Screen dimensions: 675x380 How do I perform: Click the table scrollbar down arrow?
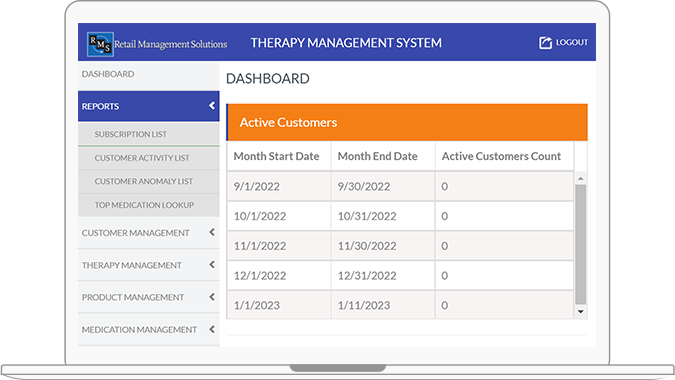(581, 312)
